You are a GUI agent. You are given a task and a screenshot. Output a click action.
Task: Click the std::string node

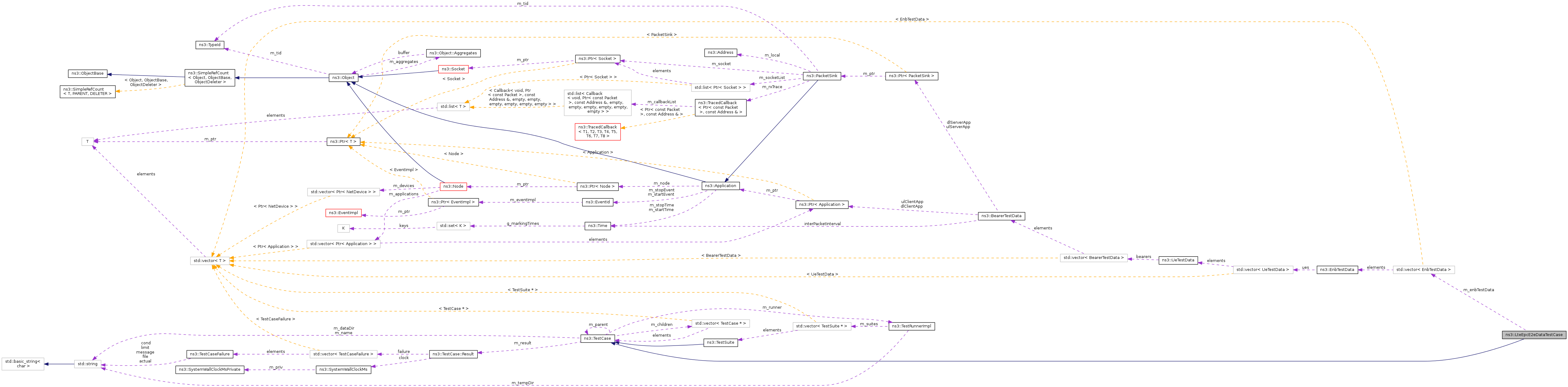point(88,364)
